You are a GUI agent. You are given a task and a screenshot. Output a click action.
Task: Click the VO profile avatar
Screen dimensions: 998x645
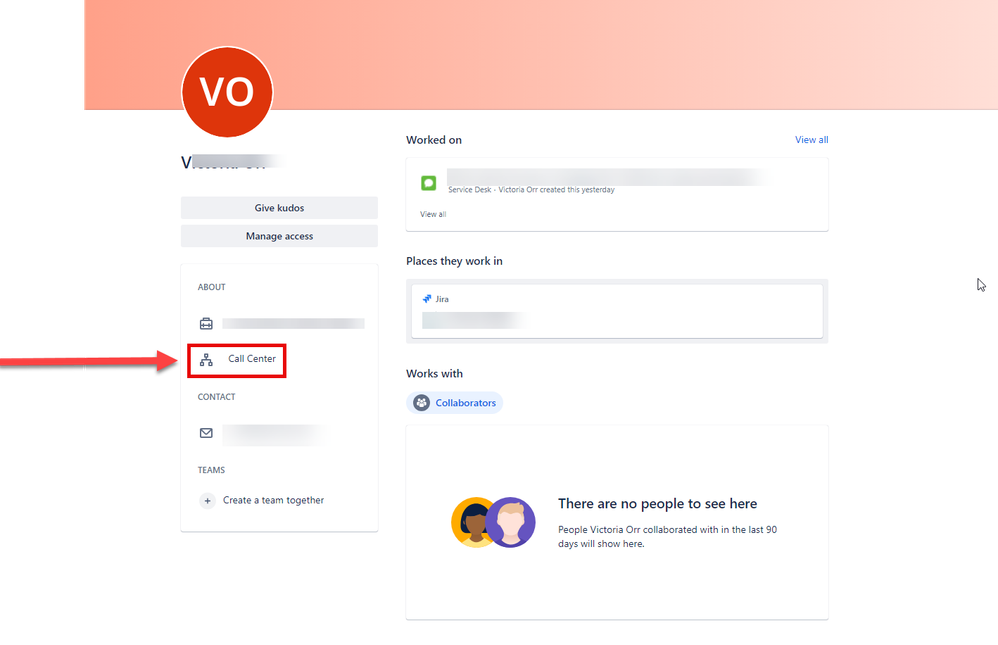point(227,92)
